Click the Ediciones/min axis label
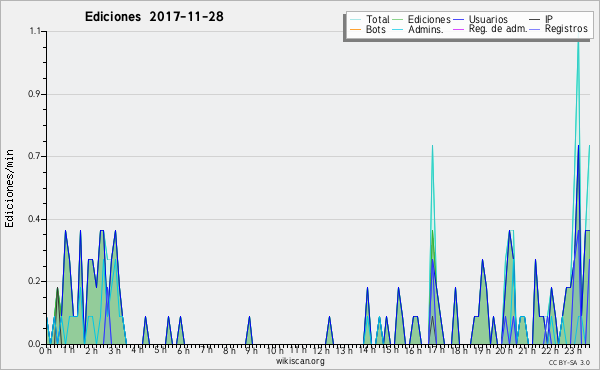This screenshot has height=370, width=600. click(9, 188)
